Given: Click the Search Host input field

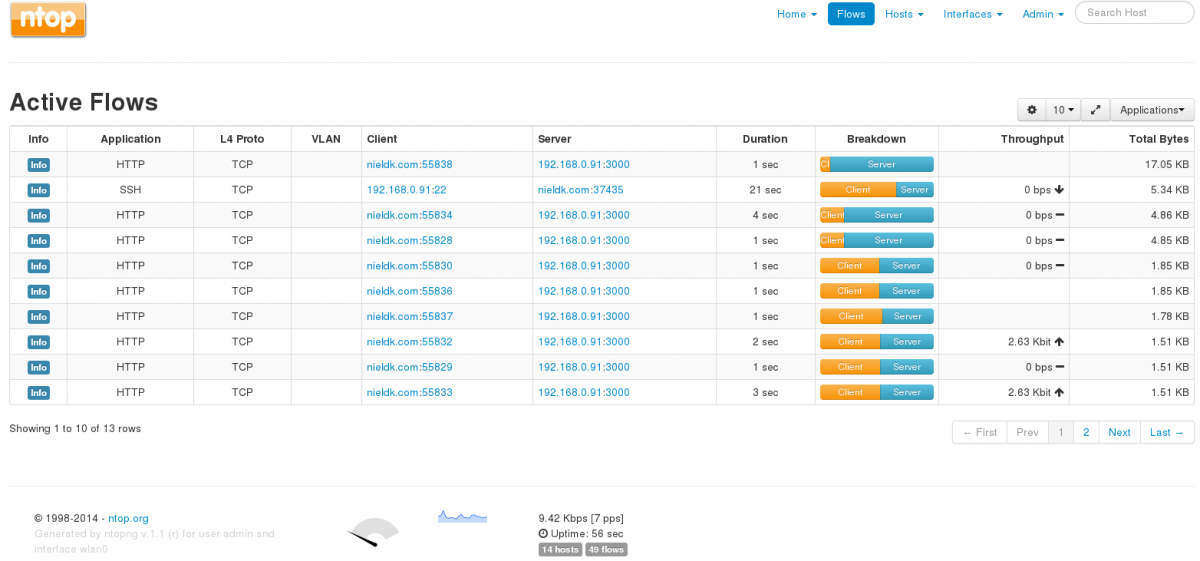Looking at the screenshot, I should (1132, 13).
